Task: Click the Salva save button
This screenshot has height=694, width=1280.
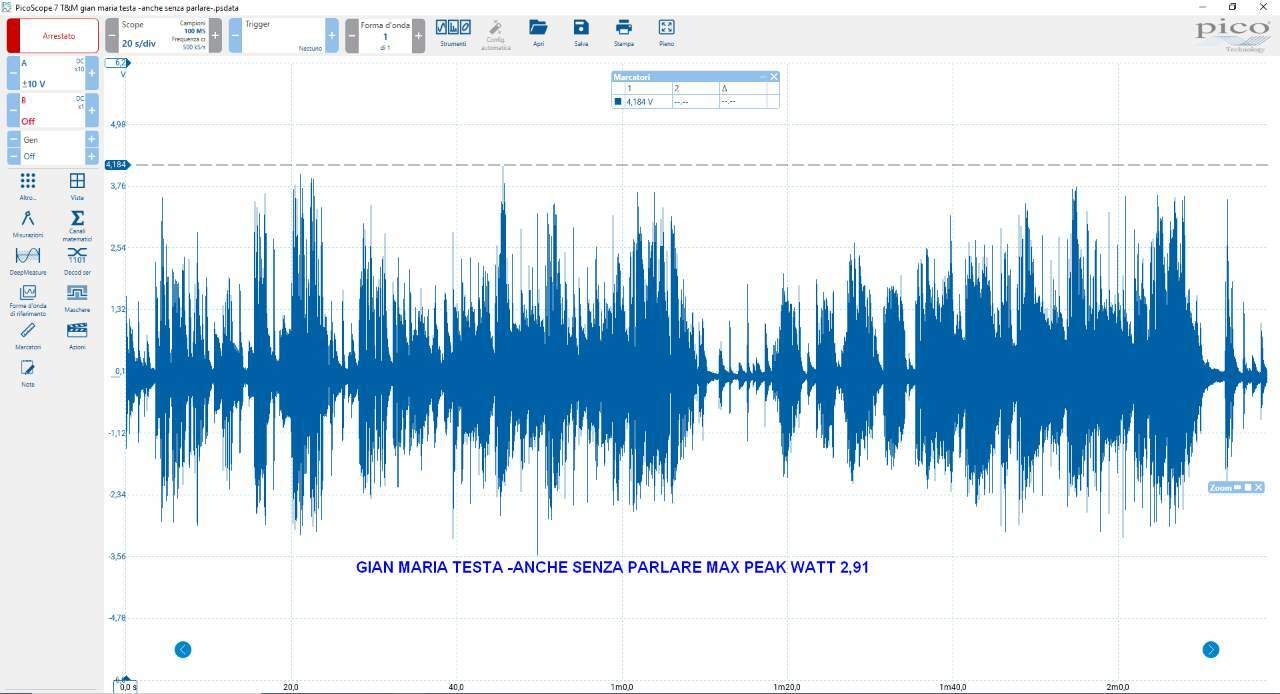Action: pos(581,33)
